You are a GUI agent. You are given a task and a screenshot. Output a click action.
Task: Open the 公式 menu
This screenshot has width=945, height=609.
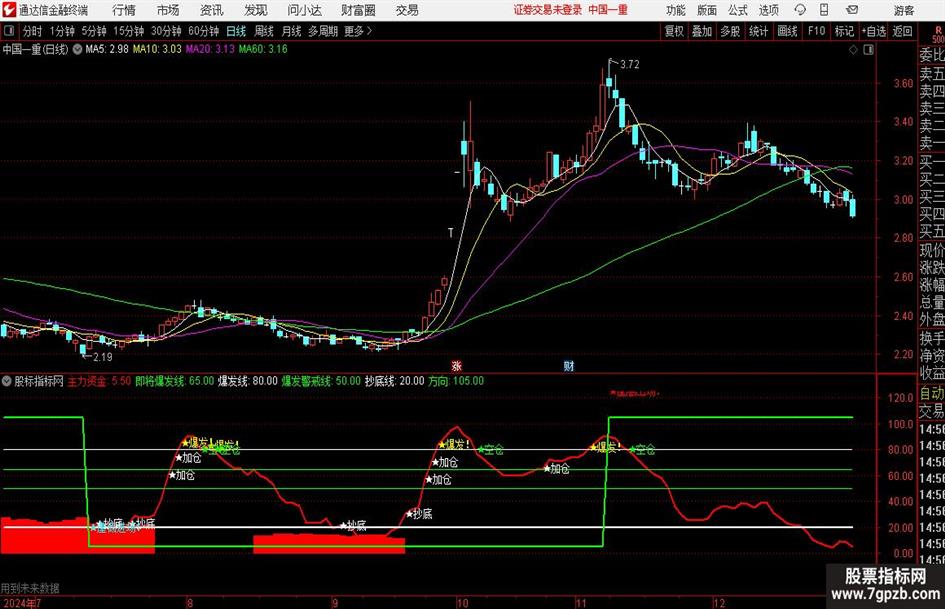click(x=738, y=10)
